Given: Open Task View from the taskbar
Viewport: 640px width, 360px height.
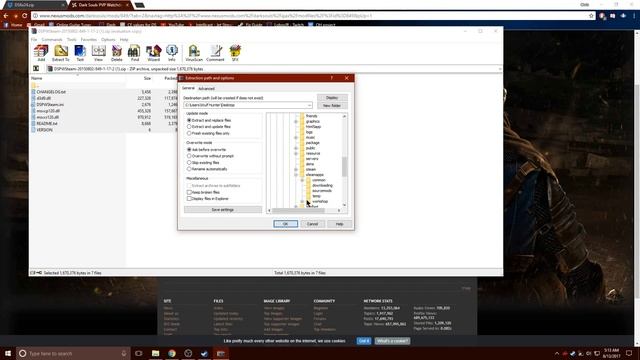Looking at the screenshot, I should coord(138,353).
